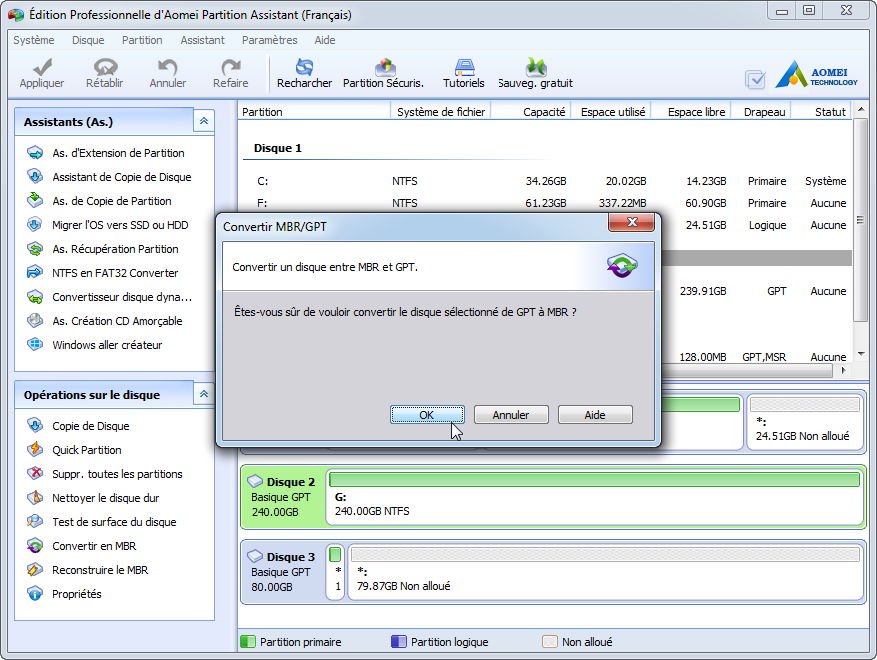Confirm conversion with the OK button
This screenshot has height=660, width=877.
(427, 415)
